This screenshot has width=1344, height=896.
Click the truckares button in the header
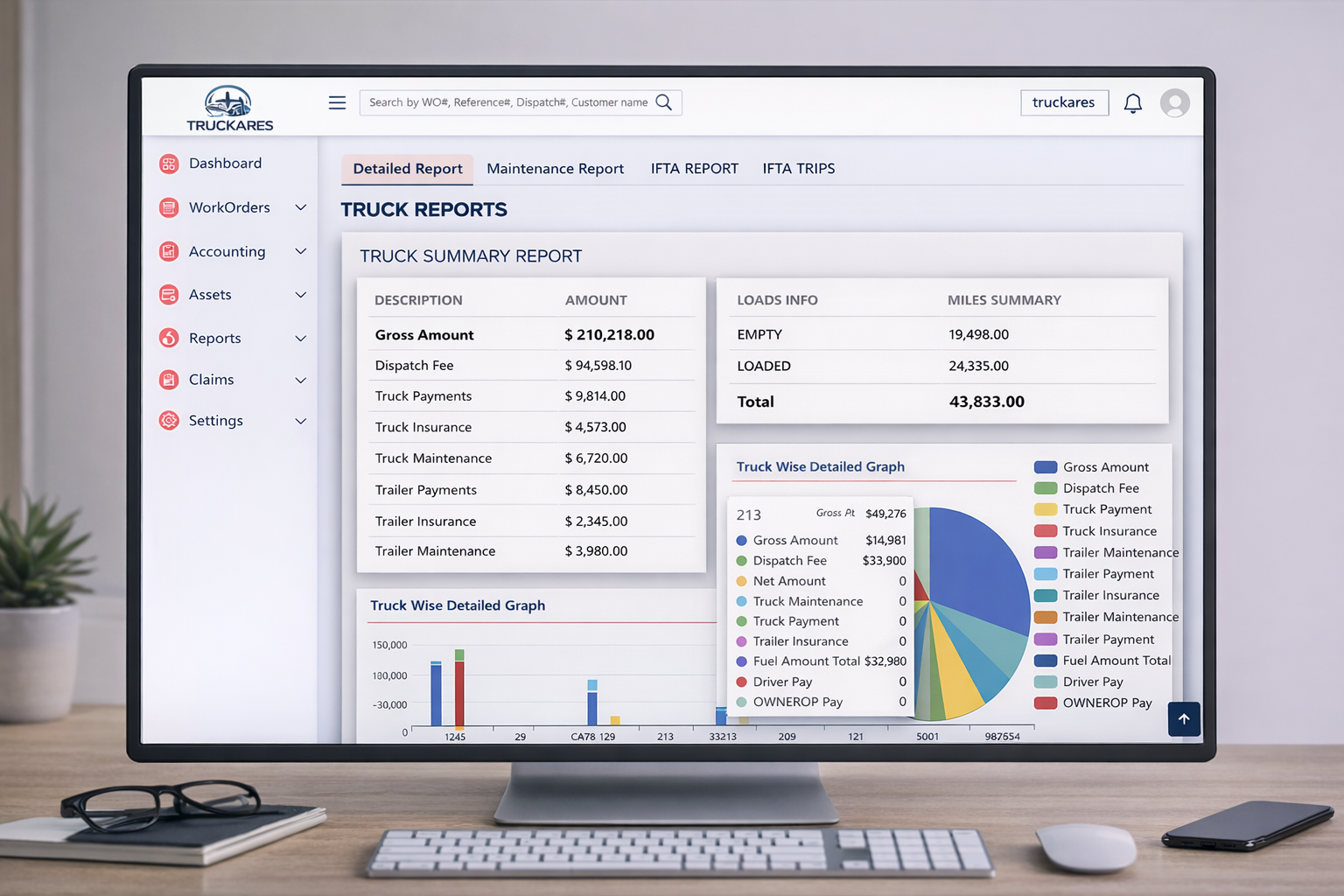tap(1064, 102)
